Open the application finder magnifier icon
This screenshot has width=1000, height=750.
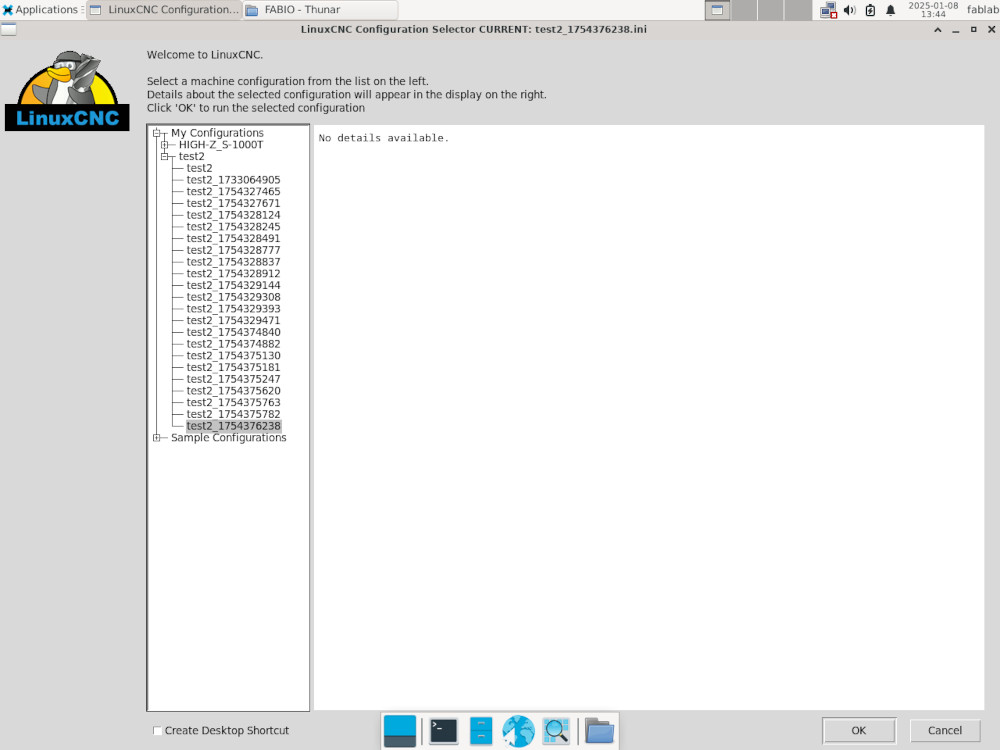click(x=556, y=731)
